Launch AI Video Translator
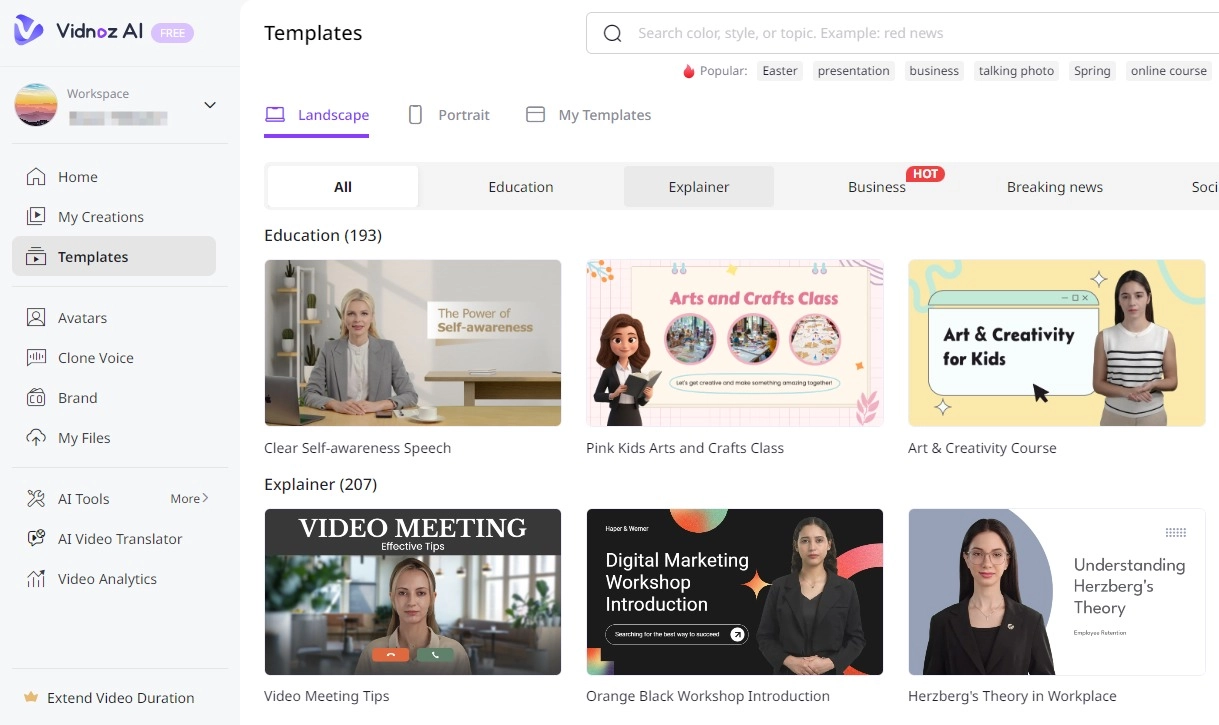The height and width of the screenshot is (725, 1219). coord(120,539)
